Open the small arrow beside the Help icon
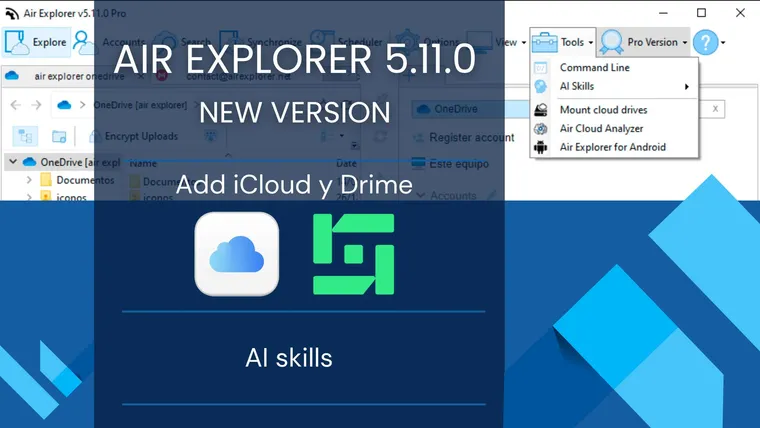 723,43
